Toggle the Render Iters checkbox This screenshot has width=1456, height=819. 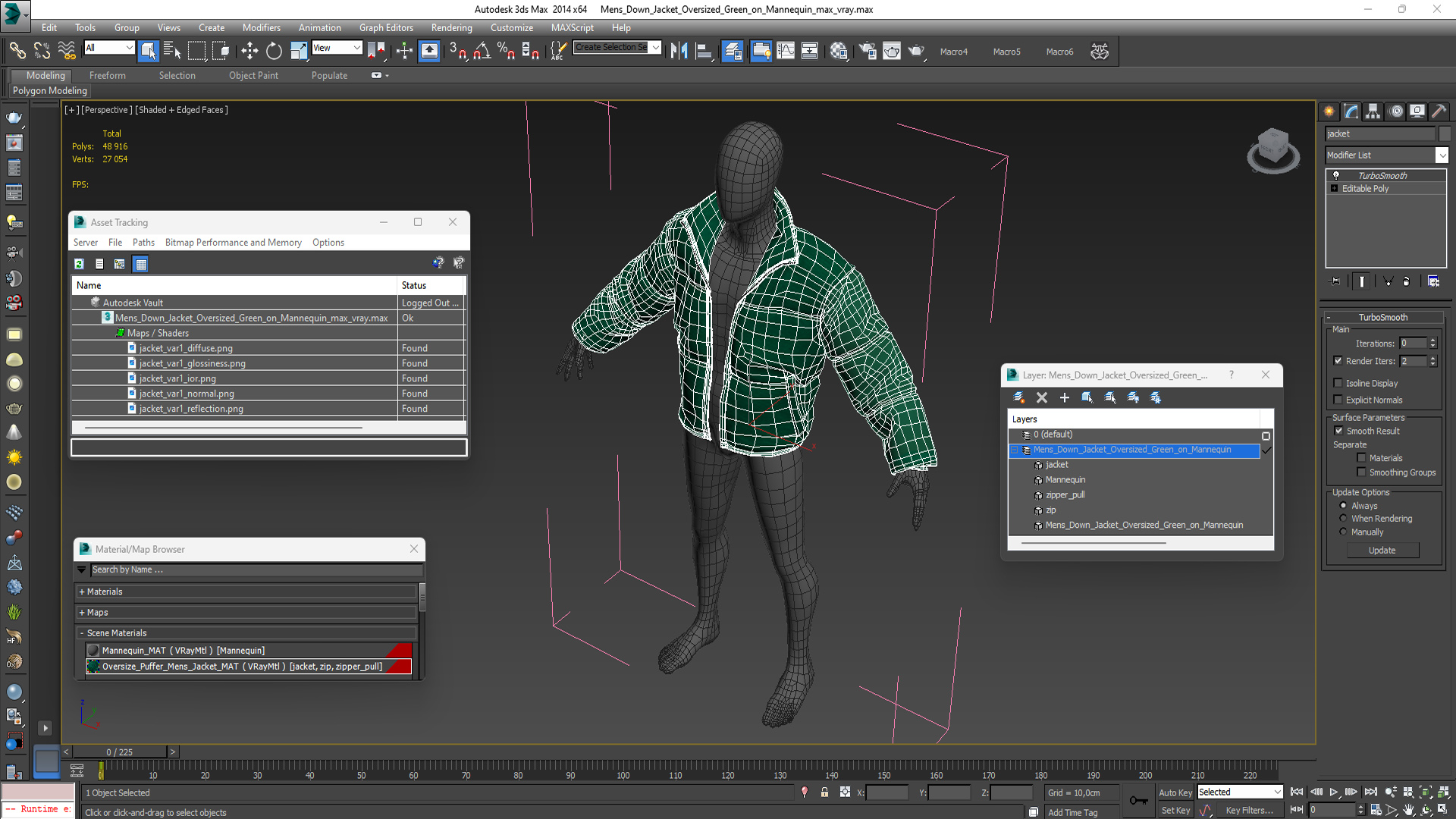(1338, 361)
